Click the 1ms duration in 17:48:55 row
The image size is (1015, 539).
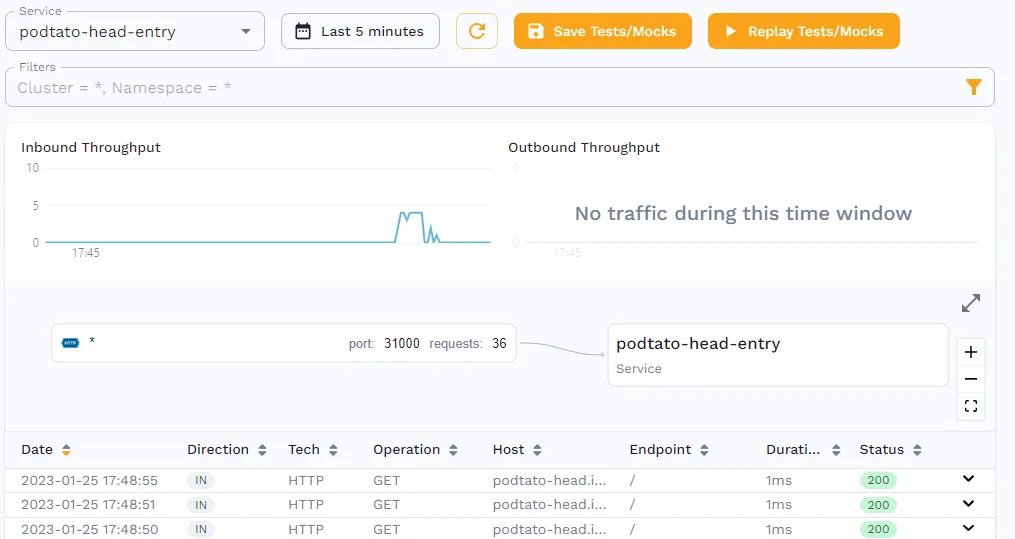779,480
